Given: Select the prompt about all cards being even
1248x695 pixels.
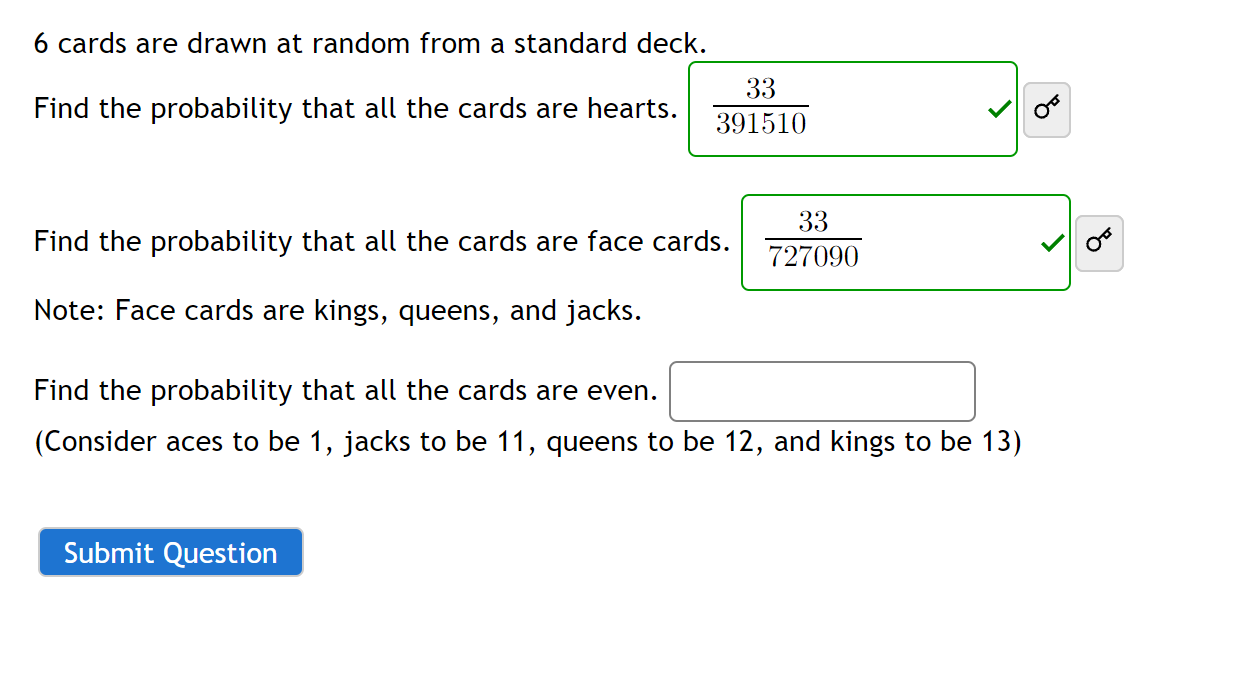Looking at the screenshot, I should 345,390.
